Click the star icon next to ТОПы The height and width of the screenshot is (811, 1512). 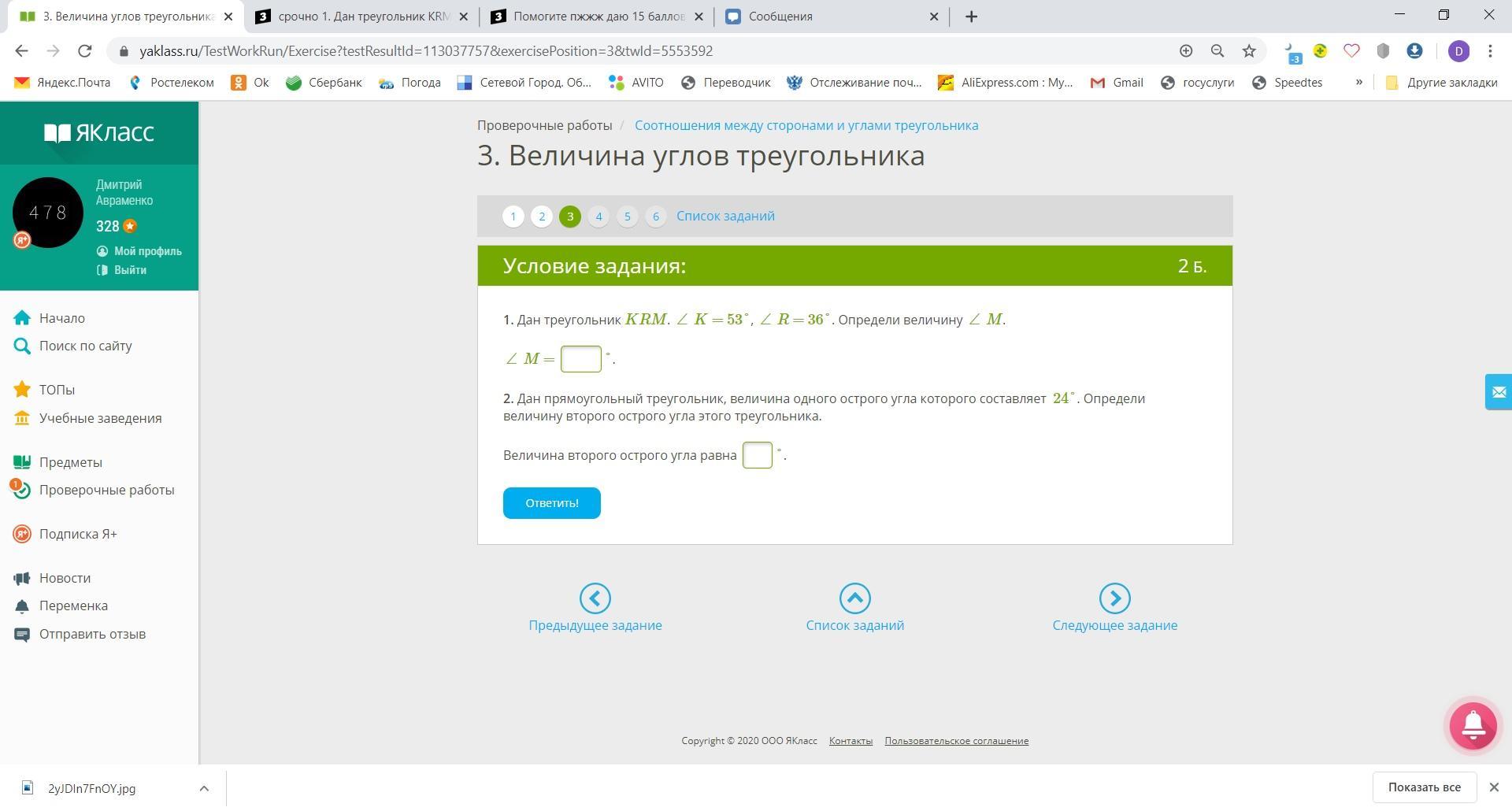point(22,390)
